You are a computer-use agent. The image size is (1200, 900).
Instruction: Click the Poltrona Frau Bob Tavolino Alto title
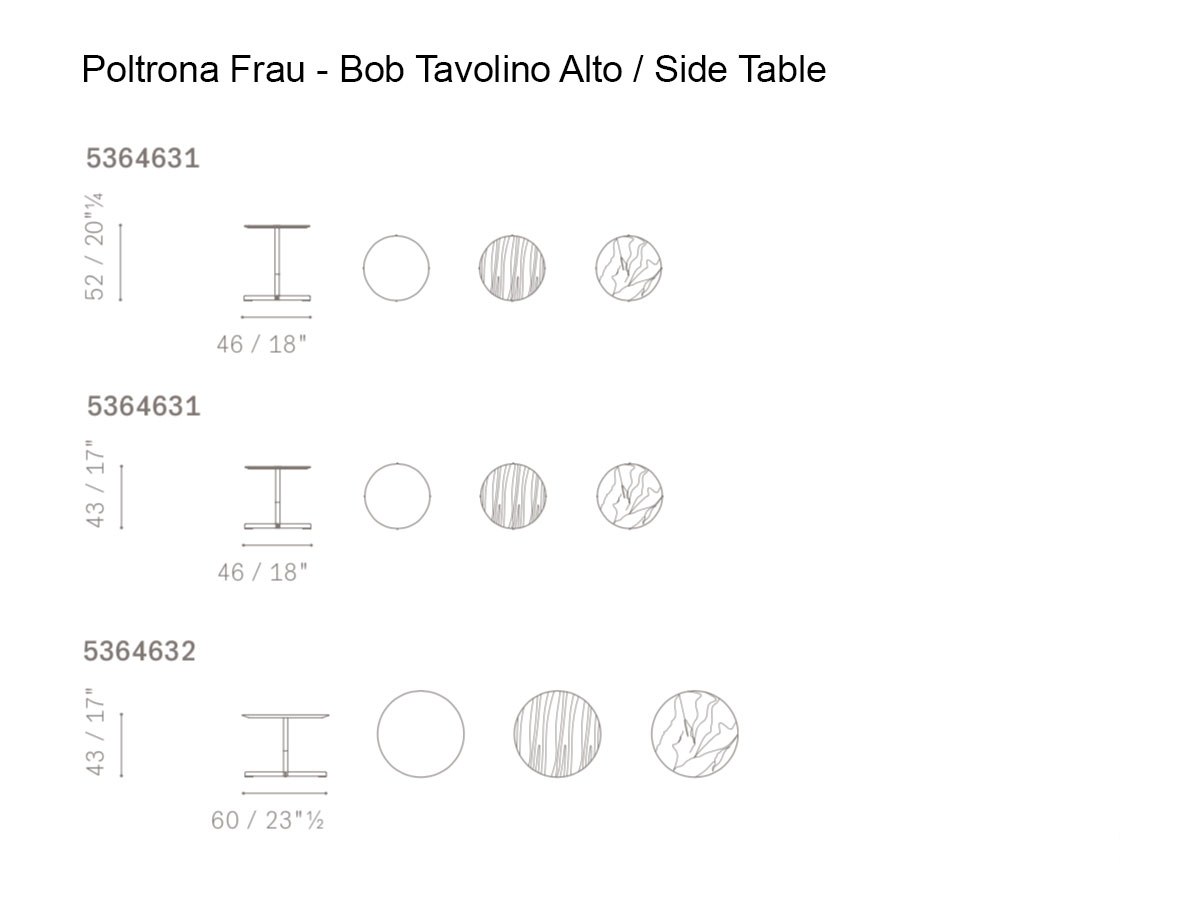454,69
